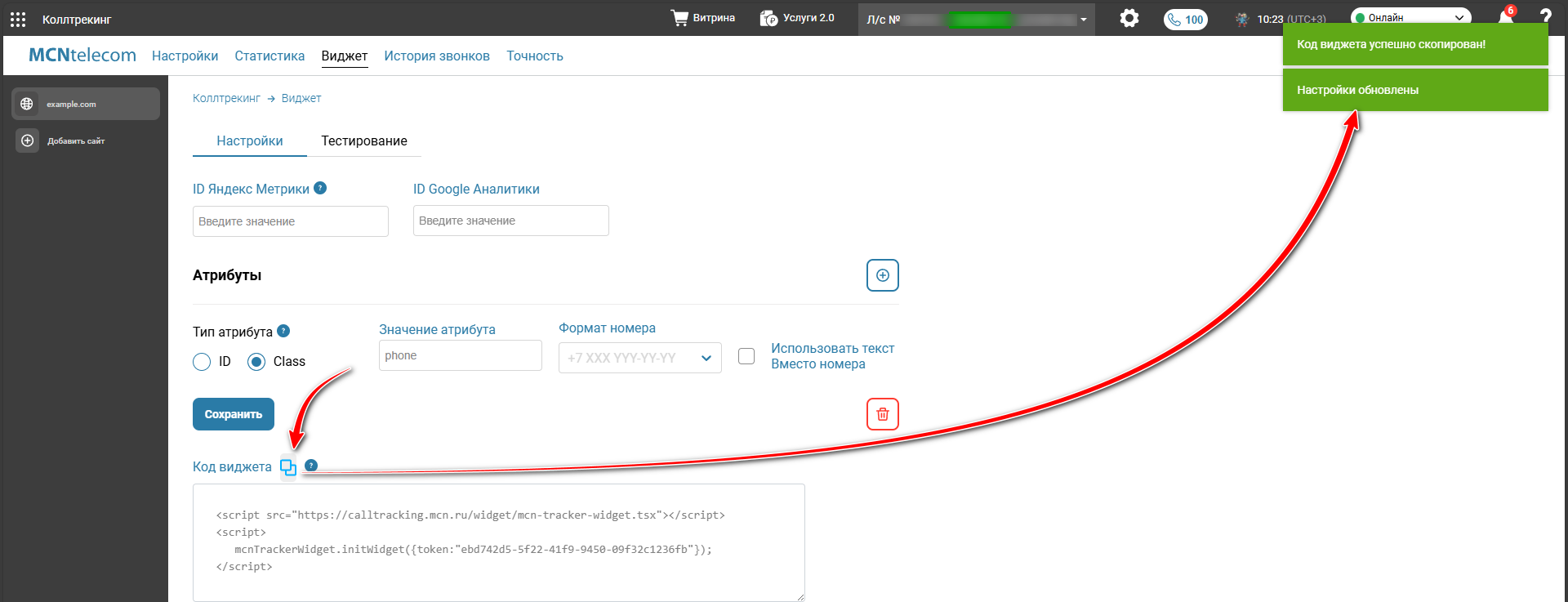1568x602 pixels.
Task: Click the phone balance 100 badge
Action: point(1186,20)
